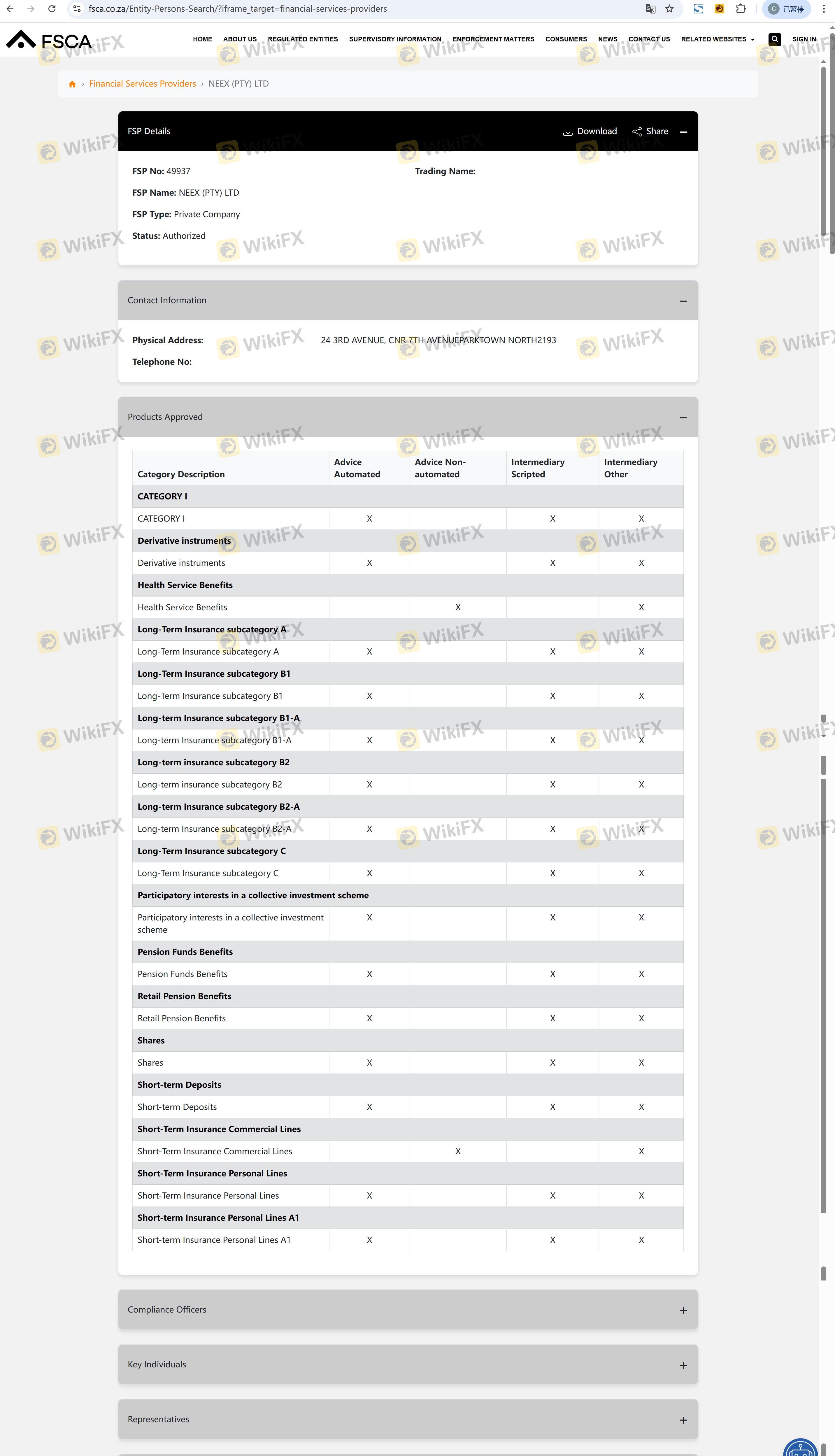Image resolution: width=835 pixels, height=1456 pixels.
Task: Click the home breadcrumb icon
Action: 72,84
